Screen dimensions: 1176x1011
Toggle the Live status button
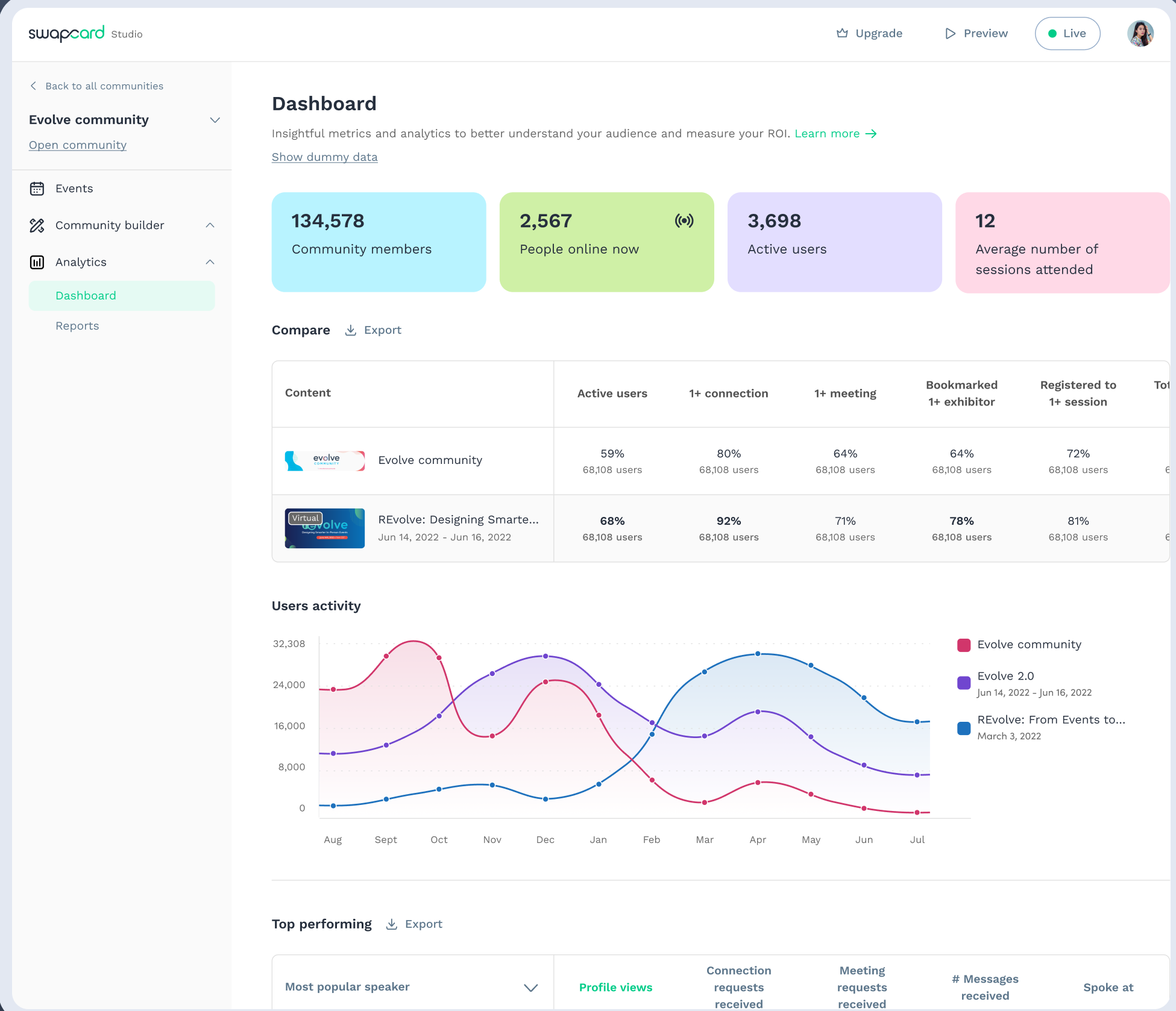click(1067, 33)
